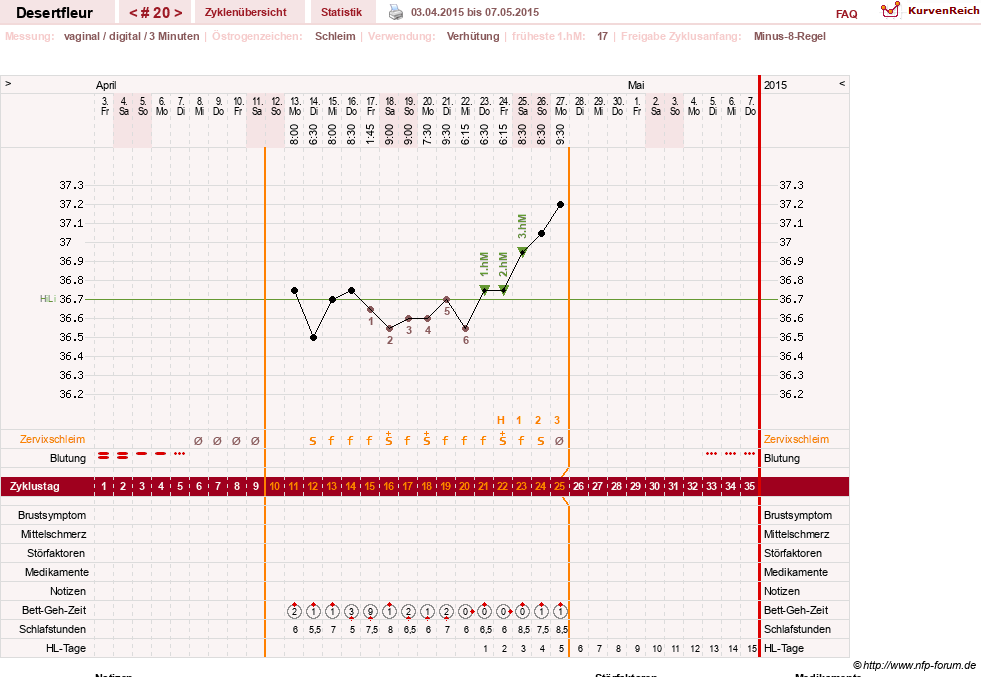The width and height of the screenshot is (981, 677).
Task: Click mucus symbol Ø on cycle day 25
Action: pos(559,440)
